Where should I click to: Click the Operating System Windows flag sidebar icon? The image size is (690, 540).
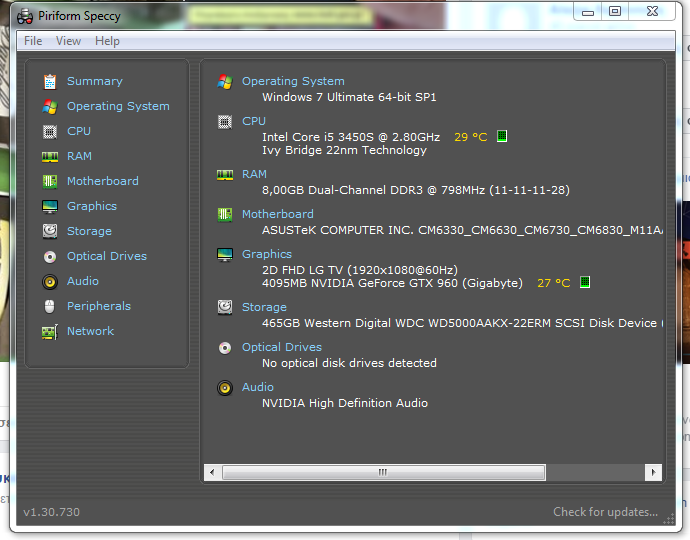50,107
